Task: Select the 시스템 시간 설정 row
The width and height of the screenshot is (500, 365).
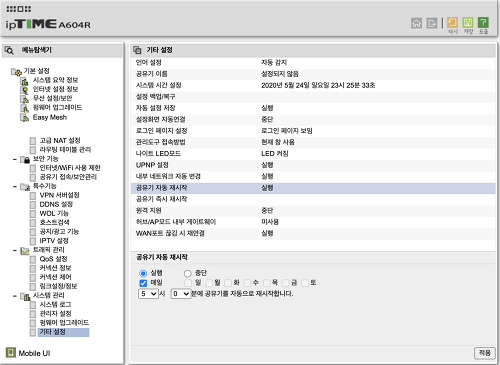Action: point(313,86)
